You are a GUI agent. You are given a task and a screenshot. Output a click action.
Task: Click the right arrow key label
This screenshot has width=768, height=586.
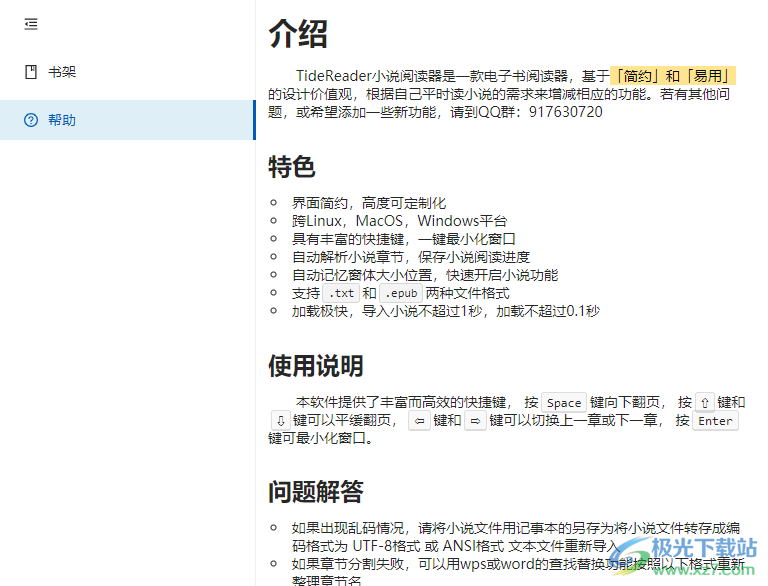click(475, 420)
